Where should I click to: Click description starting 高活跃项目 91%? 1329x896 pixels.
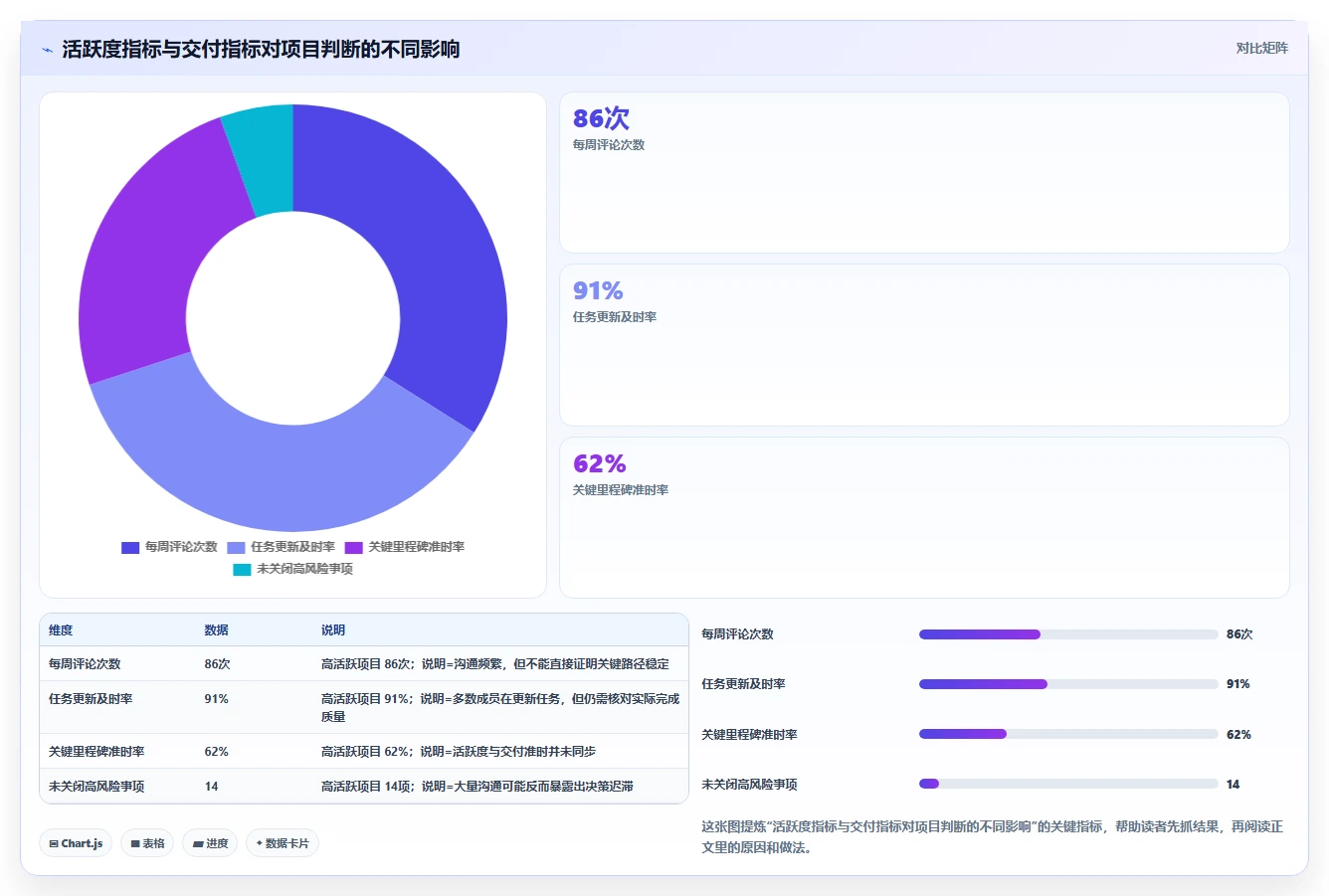500,708
